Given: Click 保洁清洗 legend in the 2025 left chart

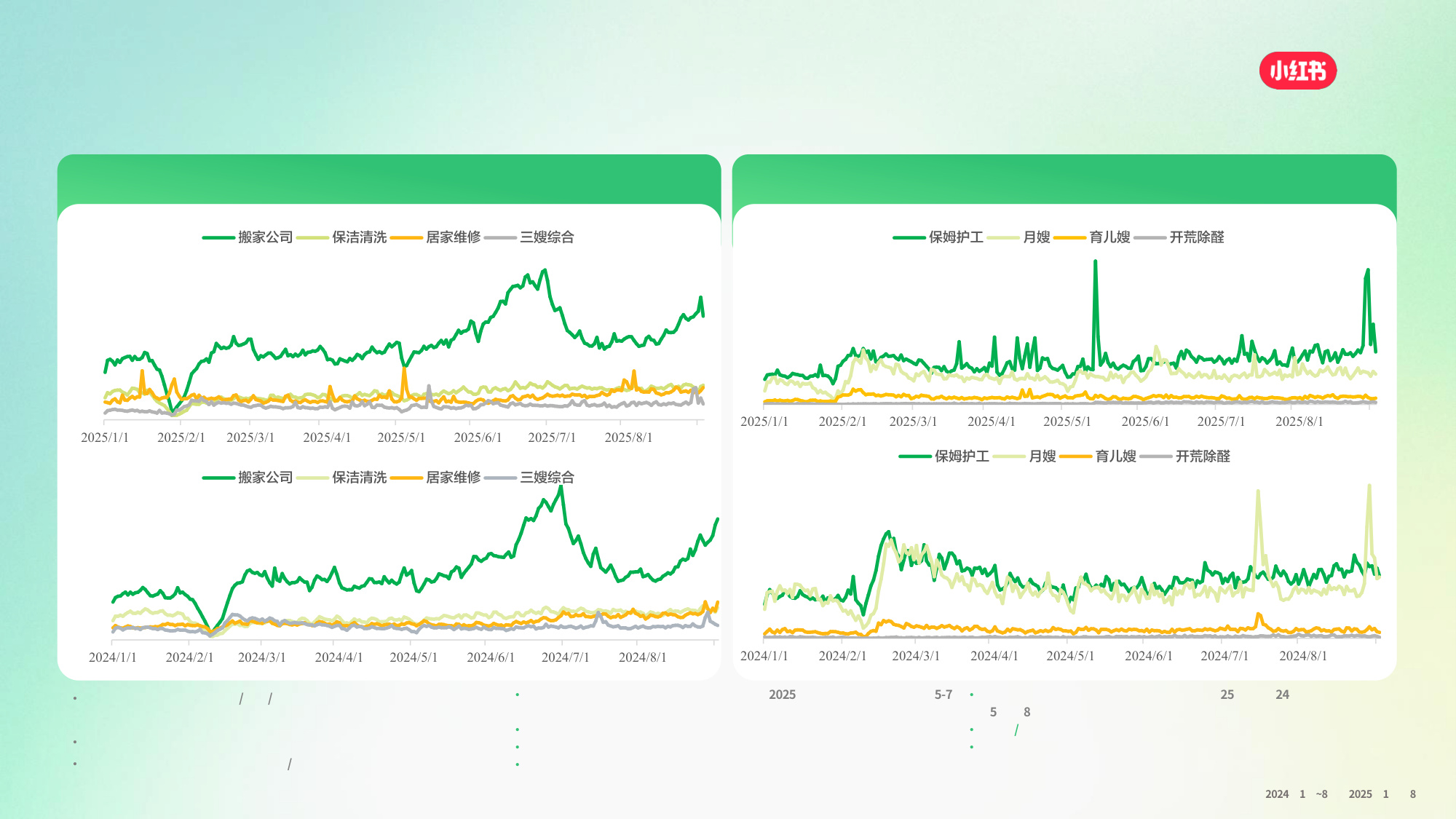Looking at the screenshot, I should 358,237.
